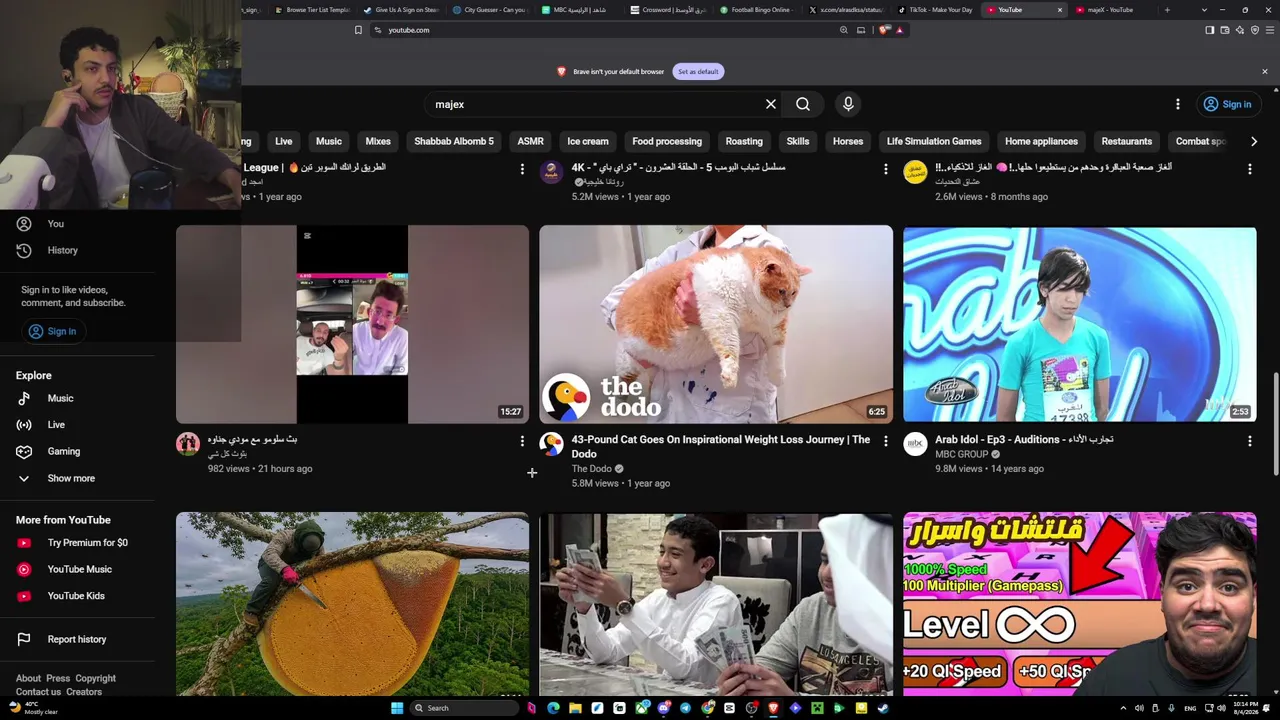Open the browser's new tab button

click(1167, 10)
